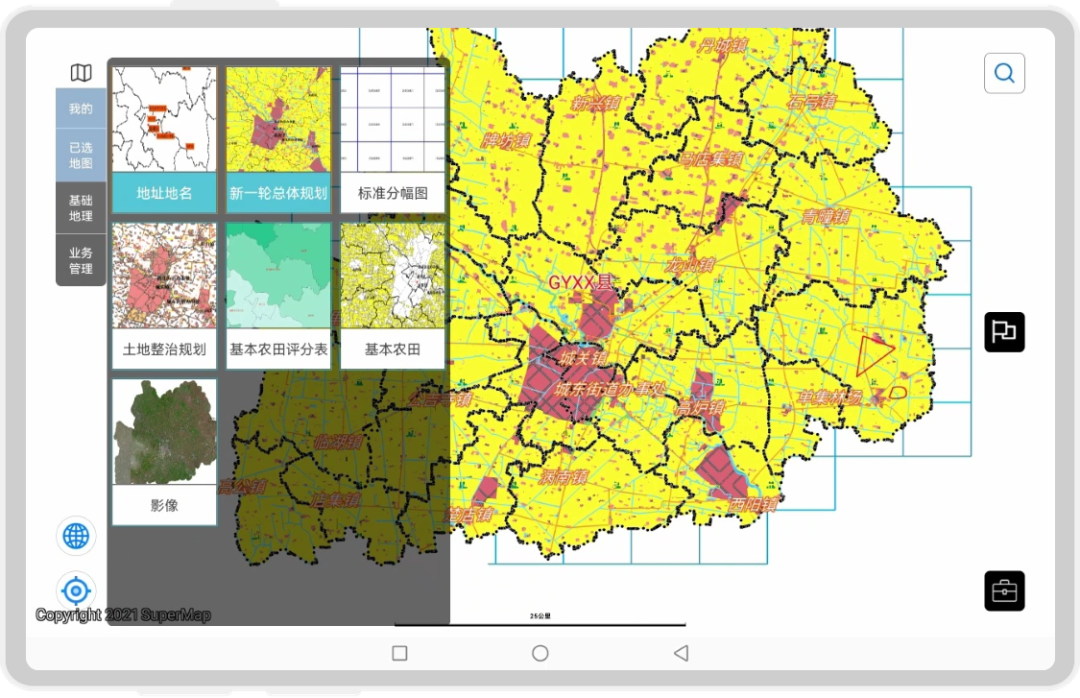Tap the blue globe icon
The width and height of the screenshot is (1080, 698).
click(x=76, y=535)
